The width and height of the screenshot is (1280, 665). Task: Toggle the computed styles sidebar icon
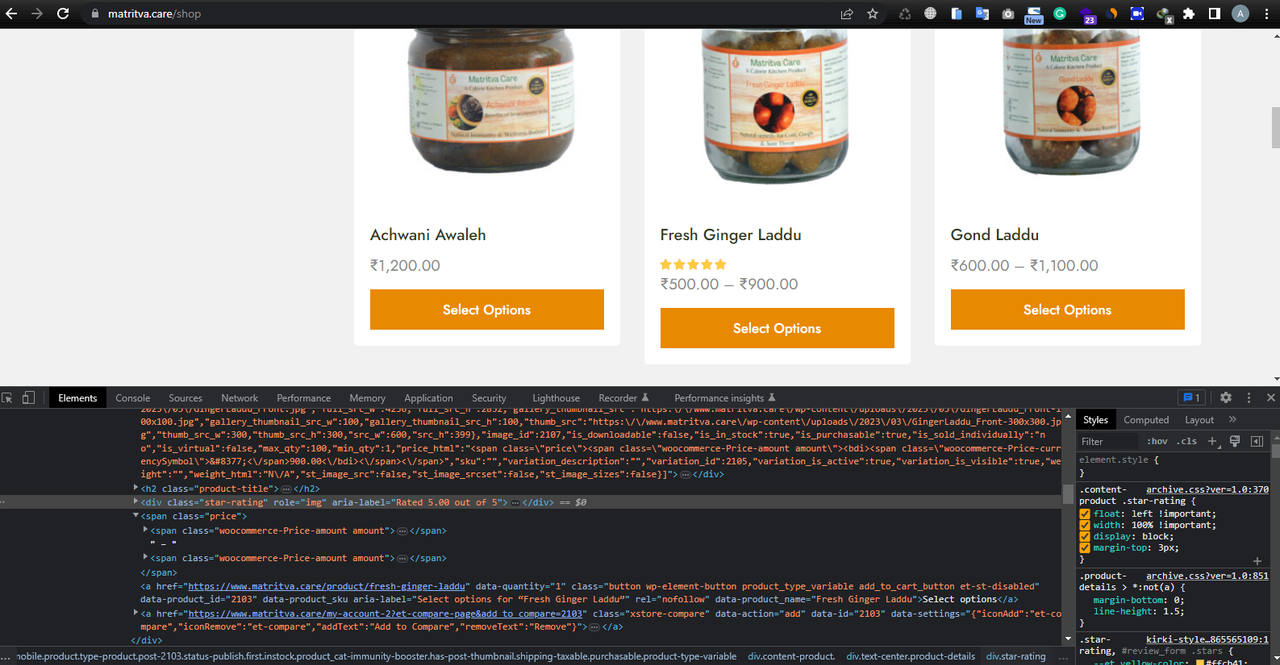coord(1257,441)
